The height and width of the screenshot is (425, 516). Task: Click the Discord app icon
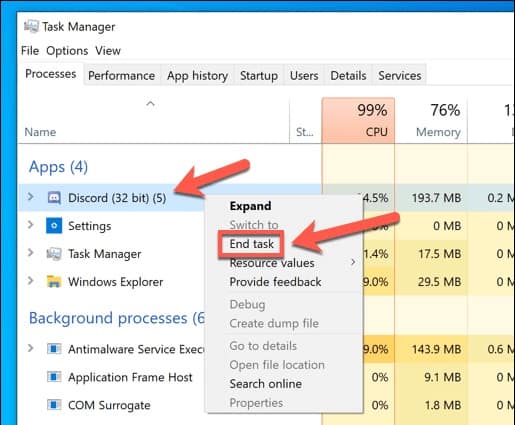[x=54, y=198]
